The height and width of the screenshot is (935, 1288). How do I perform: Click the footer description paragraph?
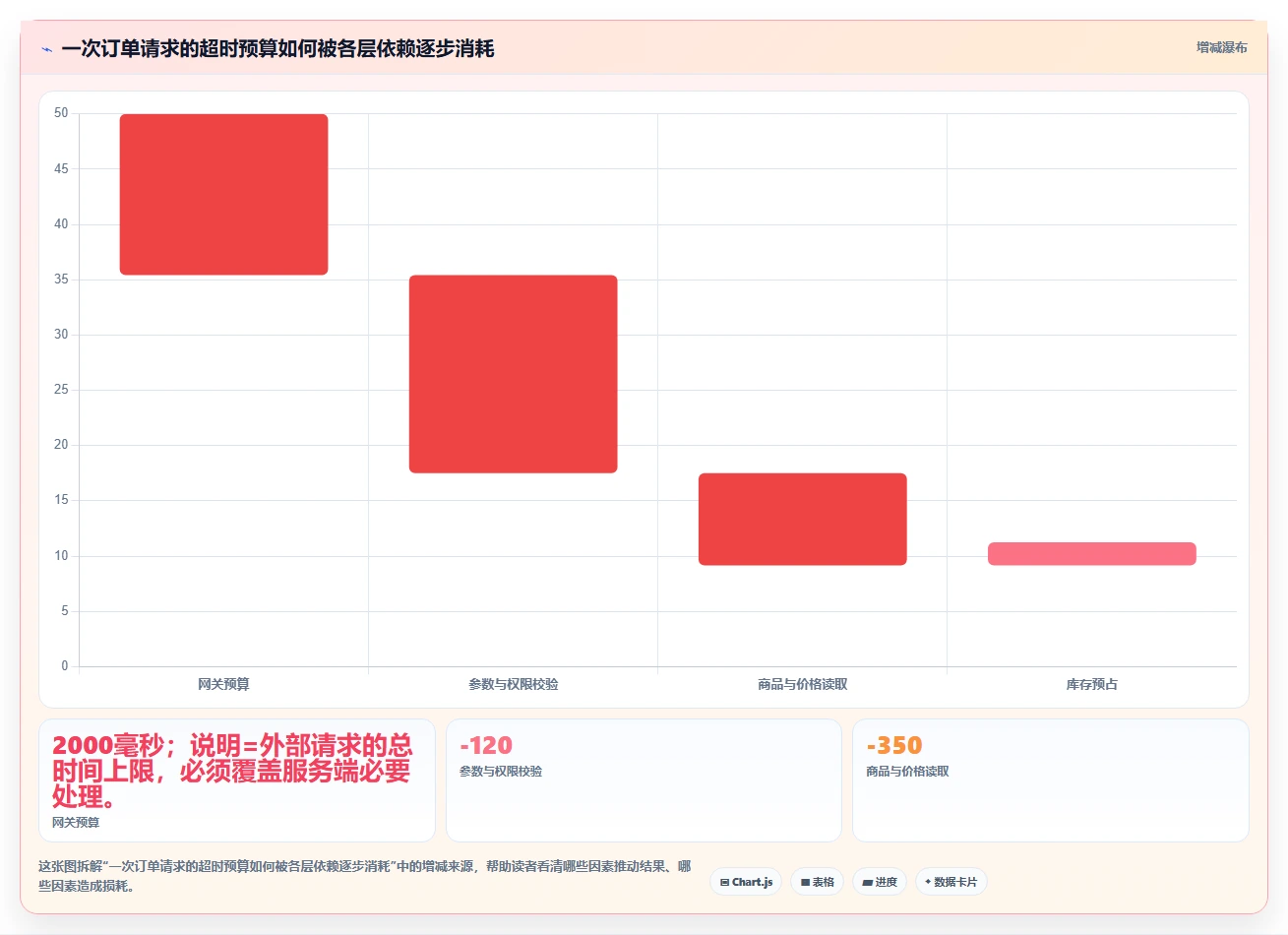point(365,876)
